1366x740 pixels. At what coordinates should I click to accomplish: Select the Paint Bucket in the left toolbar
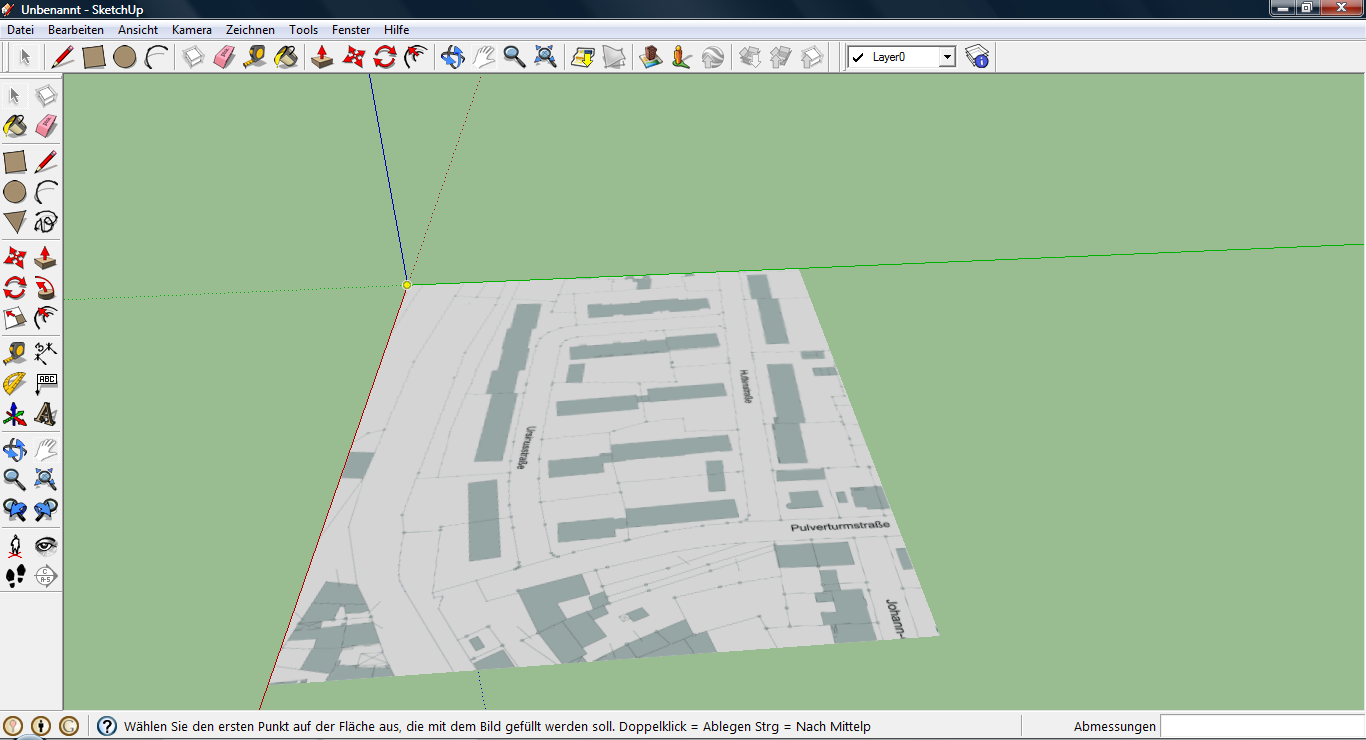[14, 126]
